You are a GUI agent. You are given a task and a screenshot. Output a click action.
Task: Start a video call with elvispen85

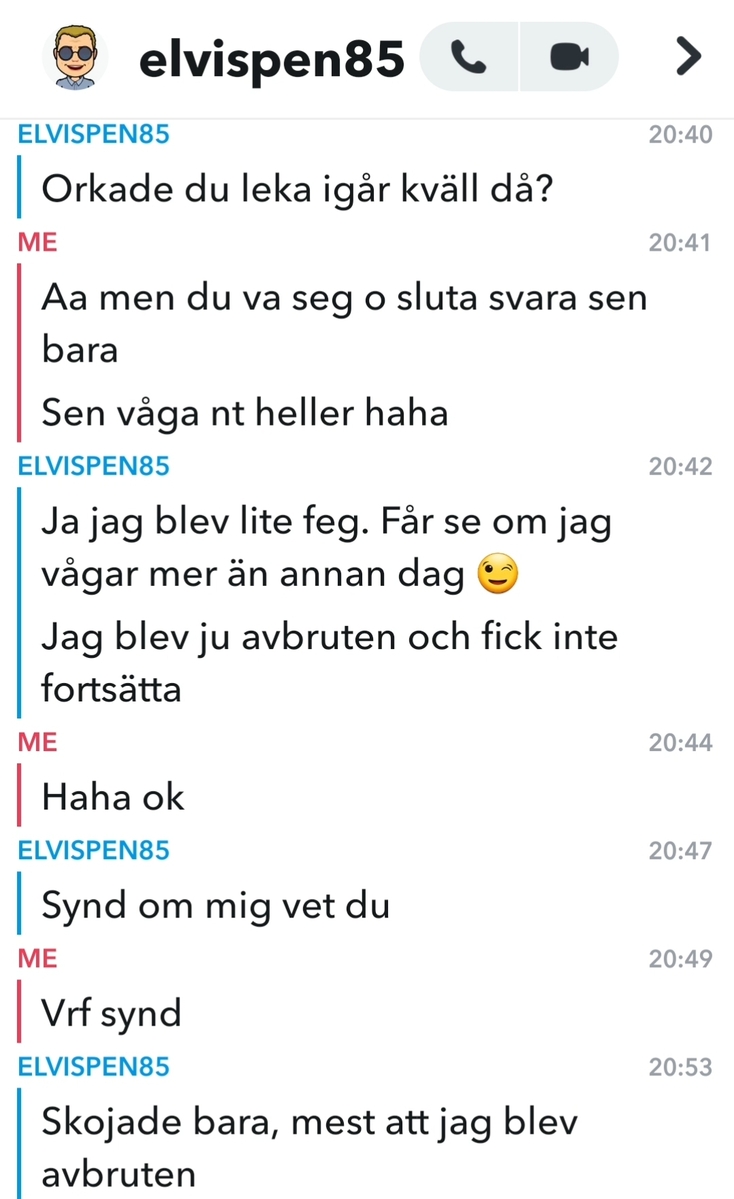[x=570, y=57]
